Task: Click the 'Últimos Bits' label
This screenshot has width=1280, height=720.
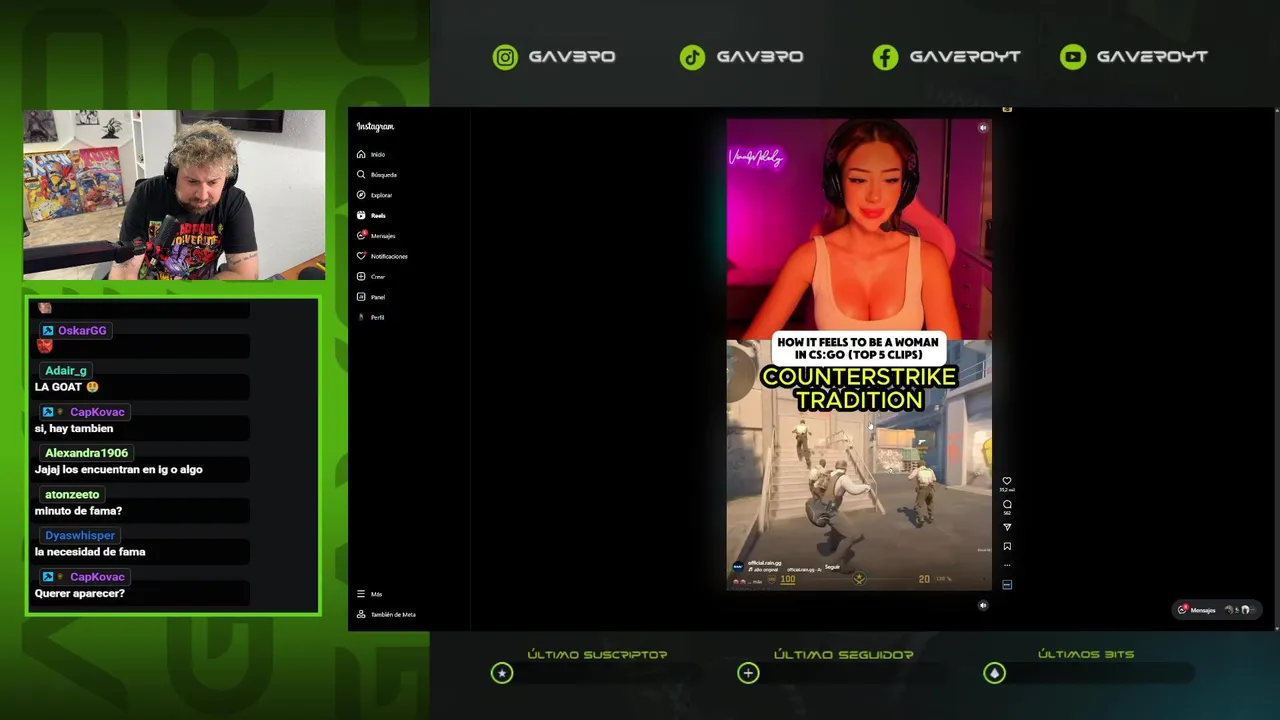Action: [x=1086, y=654]
